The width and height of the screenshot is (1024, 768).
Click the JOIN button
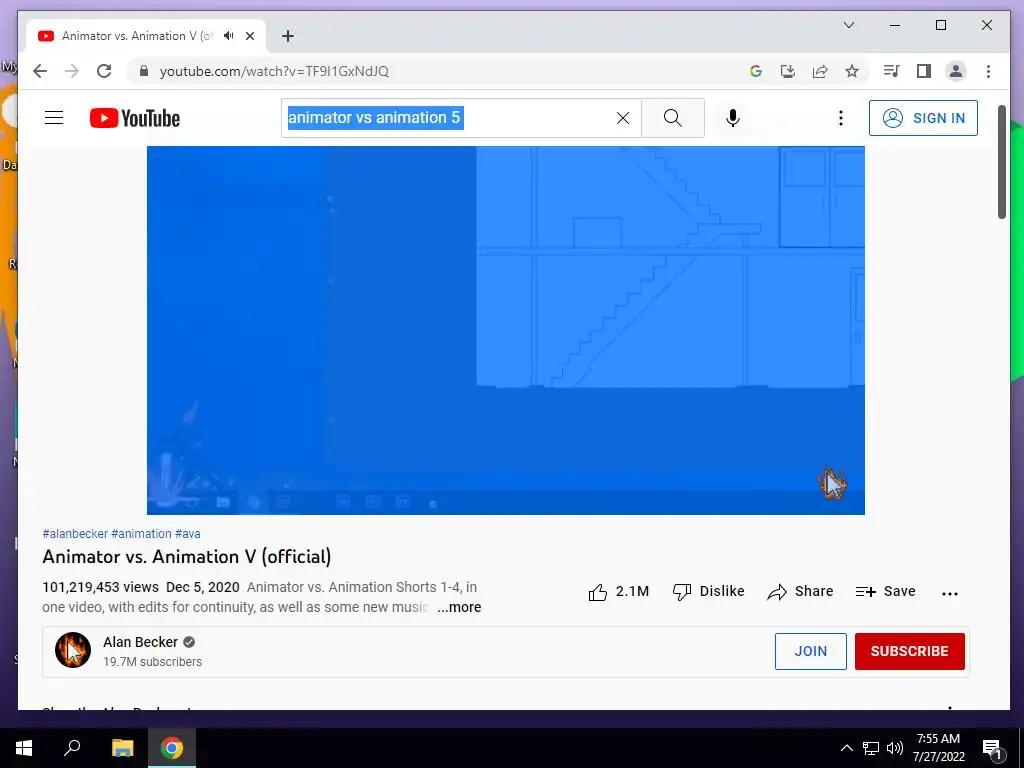tap(810, 651)
